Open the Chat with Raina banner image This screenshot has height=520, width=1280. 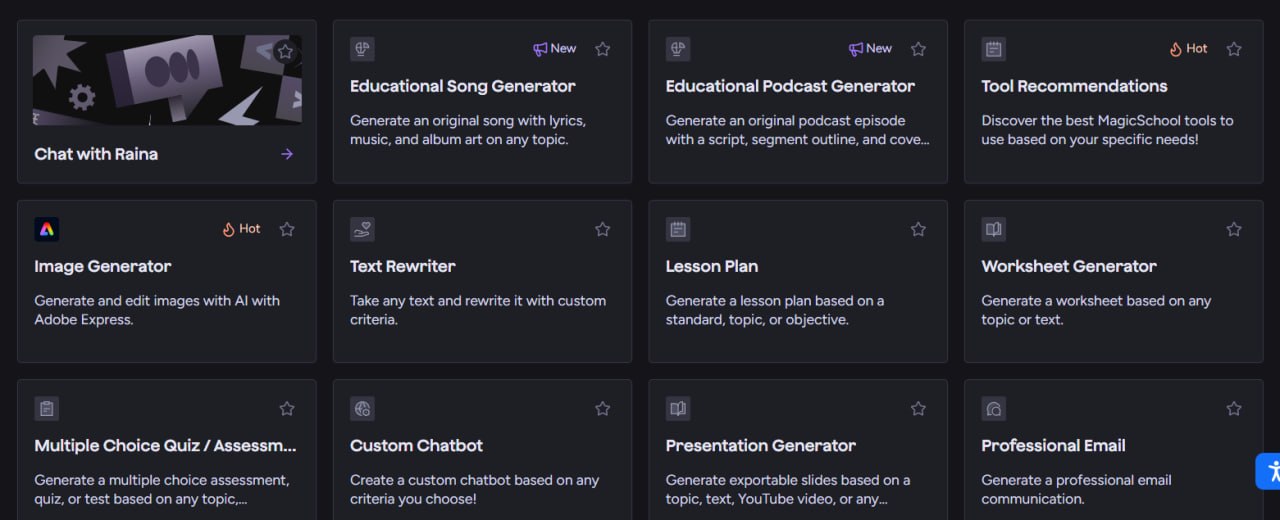[x=167, y=80]
